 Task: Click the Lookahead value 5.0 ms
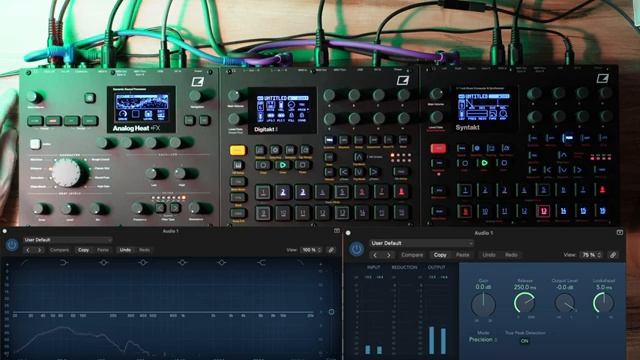pos(604,287)
